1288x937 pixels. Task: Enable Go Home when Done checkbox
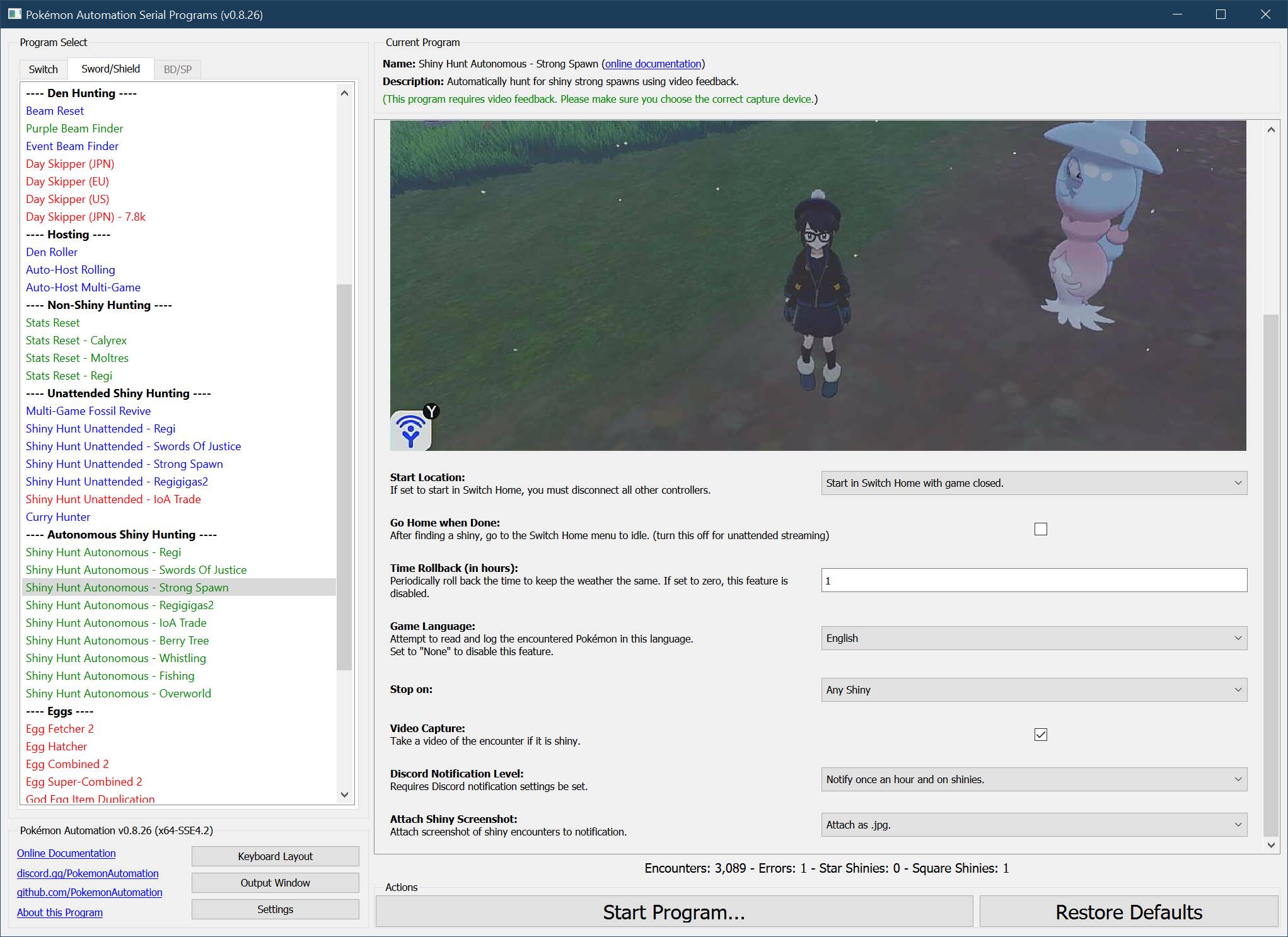click(1040, 529)
